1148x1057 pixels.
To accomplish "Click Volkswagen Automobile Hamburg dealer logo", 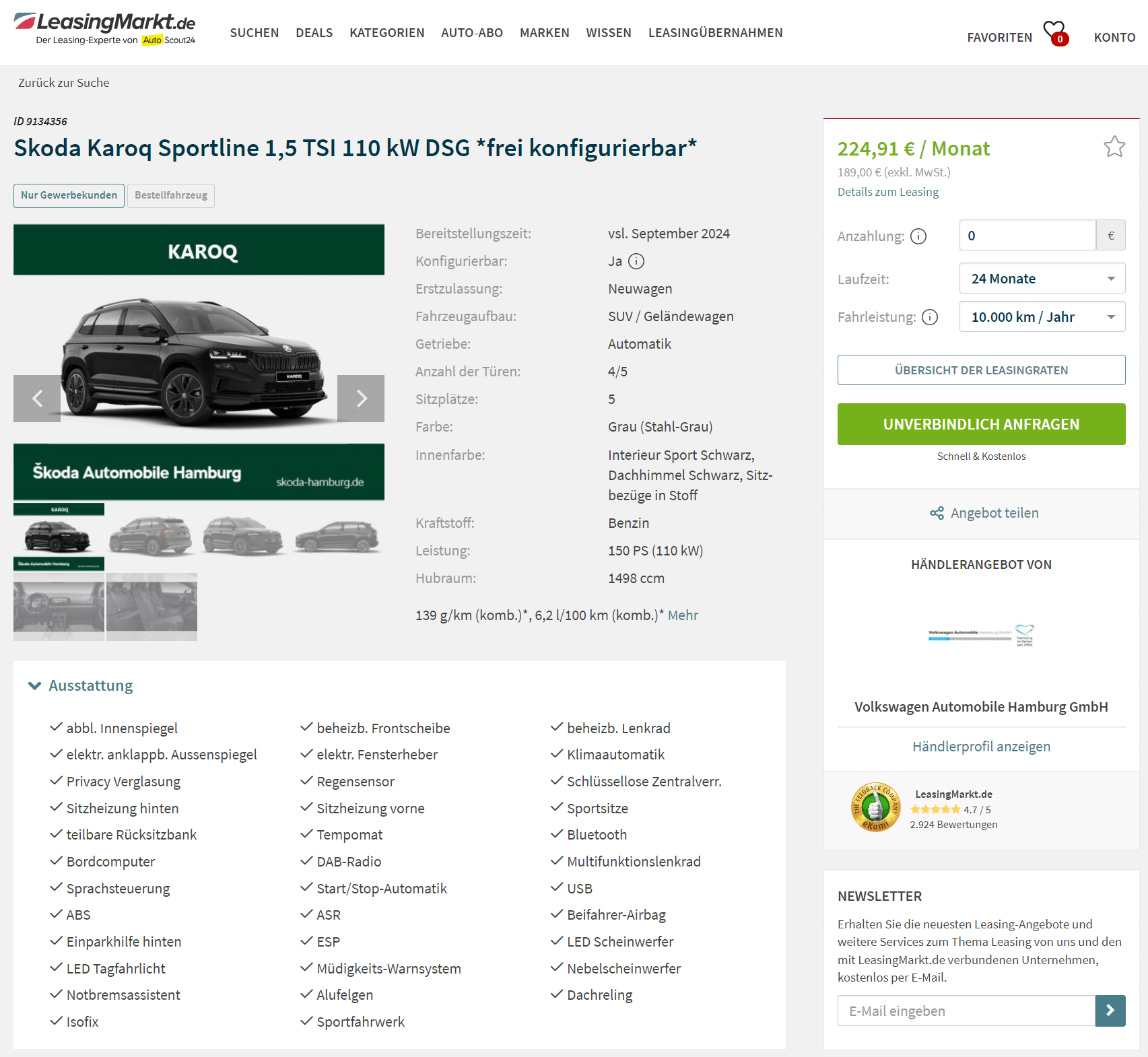I will (981, 635).
